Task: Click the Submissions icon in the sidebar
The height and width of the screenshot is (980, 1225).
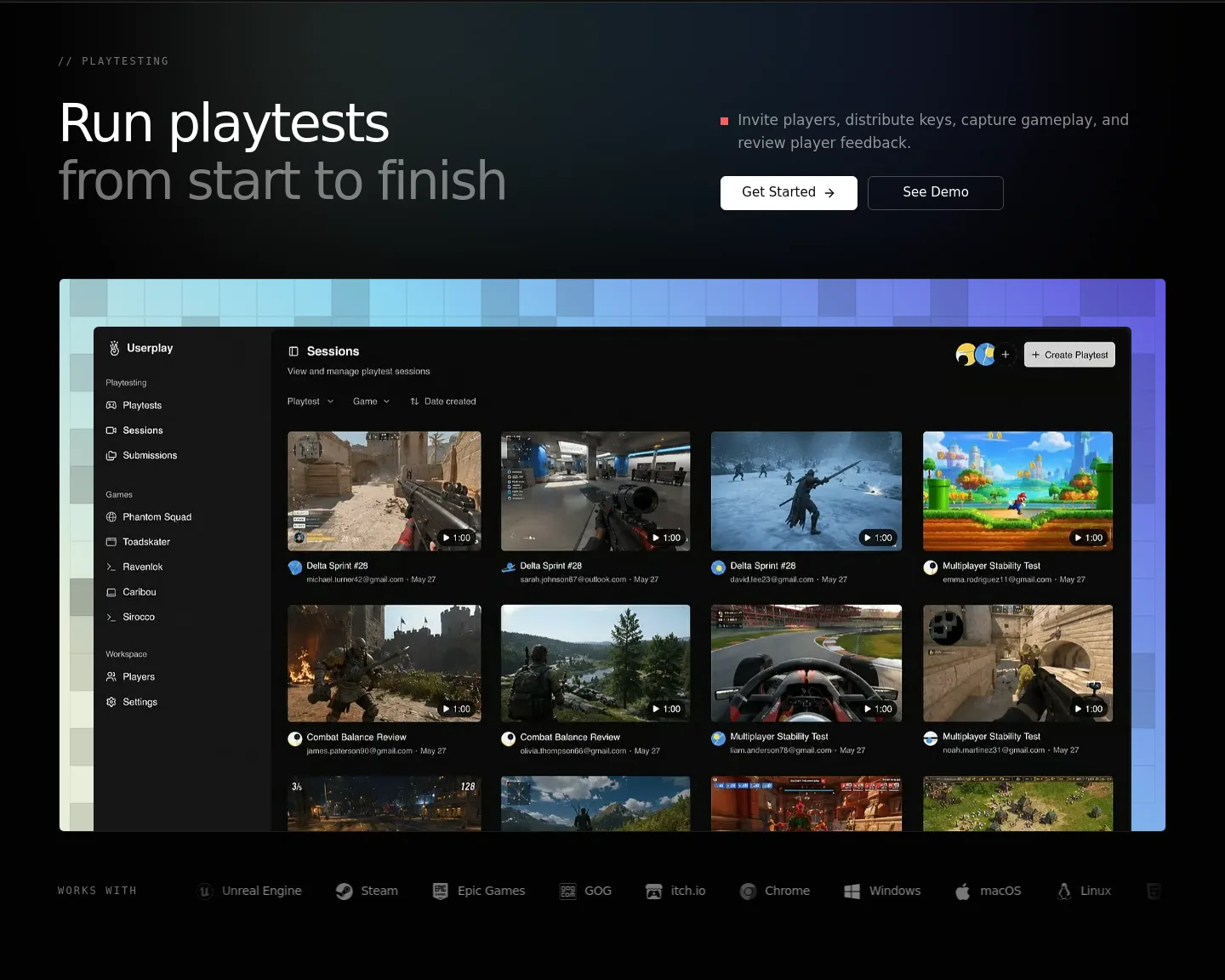Action: tap(111, 456)
